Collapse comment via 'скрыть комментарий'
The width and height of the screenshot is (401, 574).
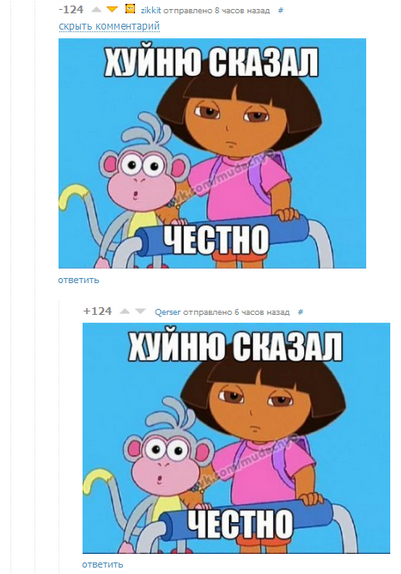(x=109, y=26)
